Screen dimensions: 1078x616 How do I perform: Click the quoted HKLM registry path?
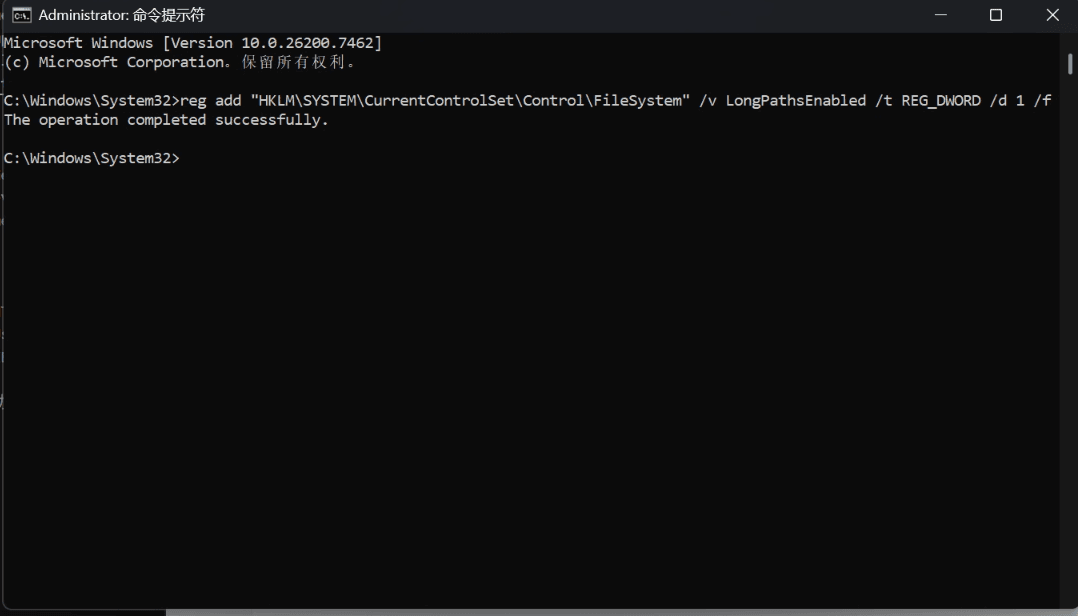(470, 101)
